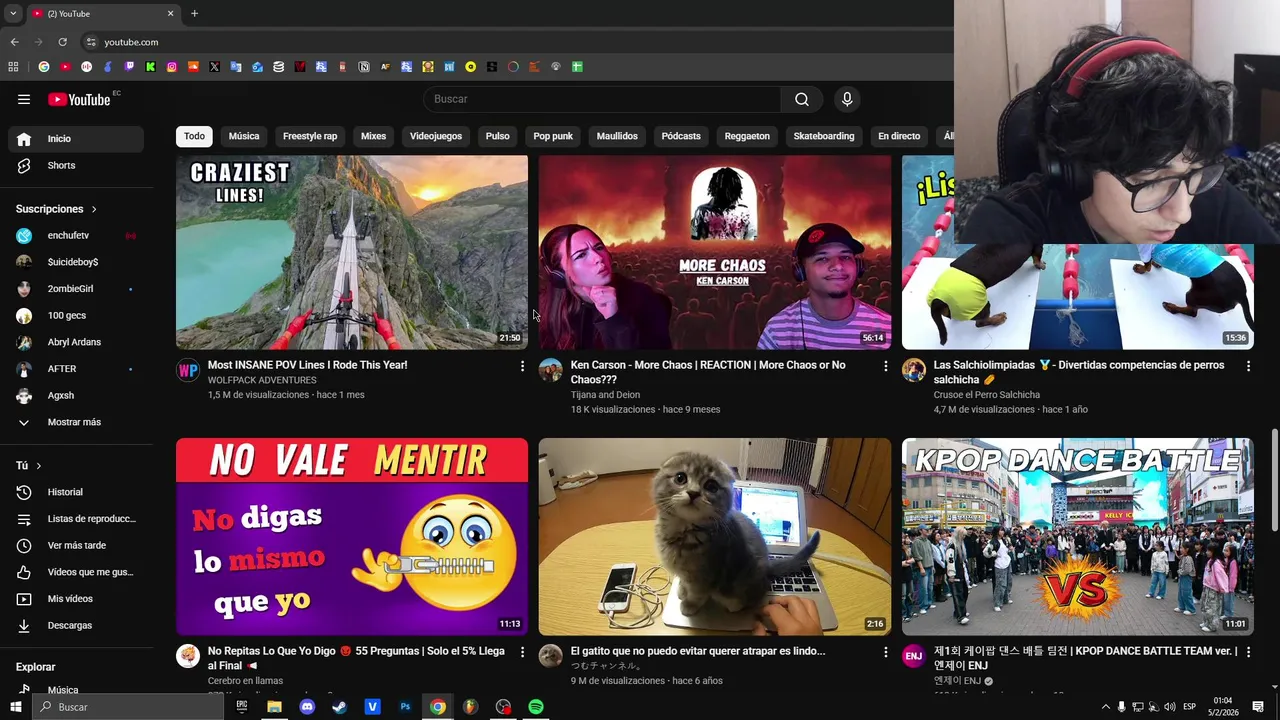Select the Freestyle rap filter chip

(310, 136)
